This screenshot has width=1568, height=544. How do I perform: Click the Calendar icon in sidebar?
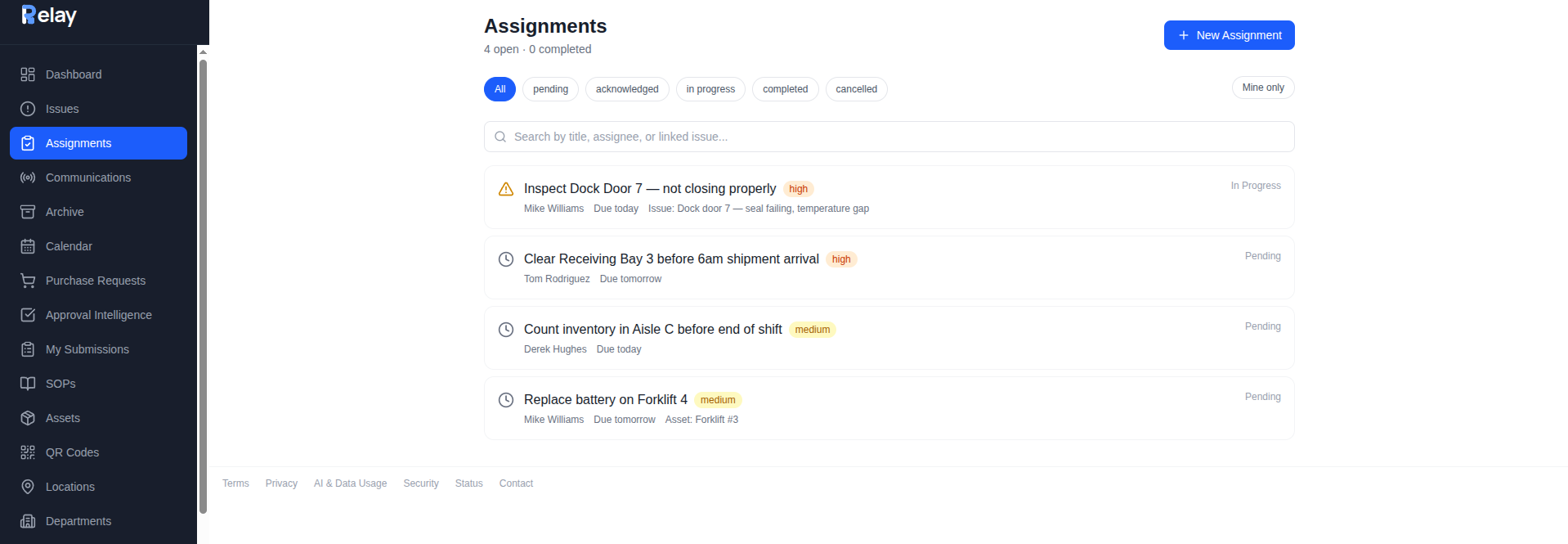click(28, 246)
